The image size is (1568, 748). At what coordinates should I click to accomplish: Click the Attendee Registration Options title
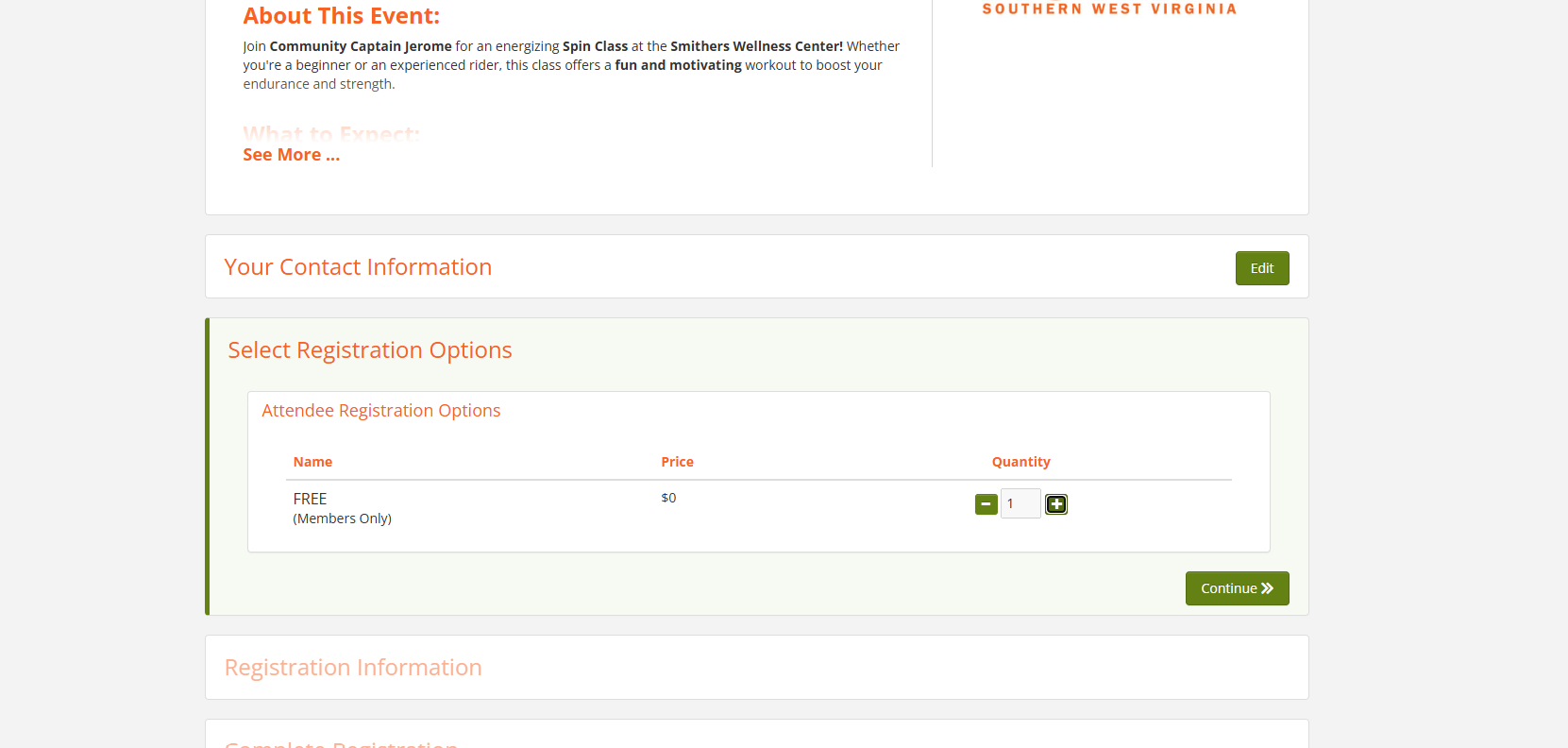click(380, 411)
